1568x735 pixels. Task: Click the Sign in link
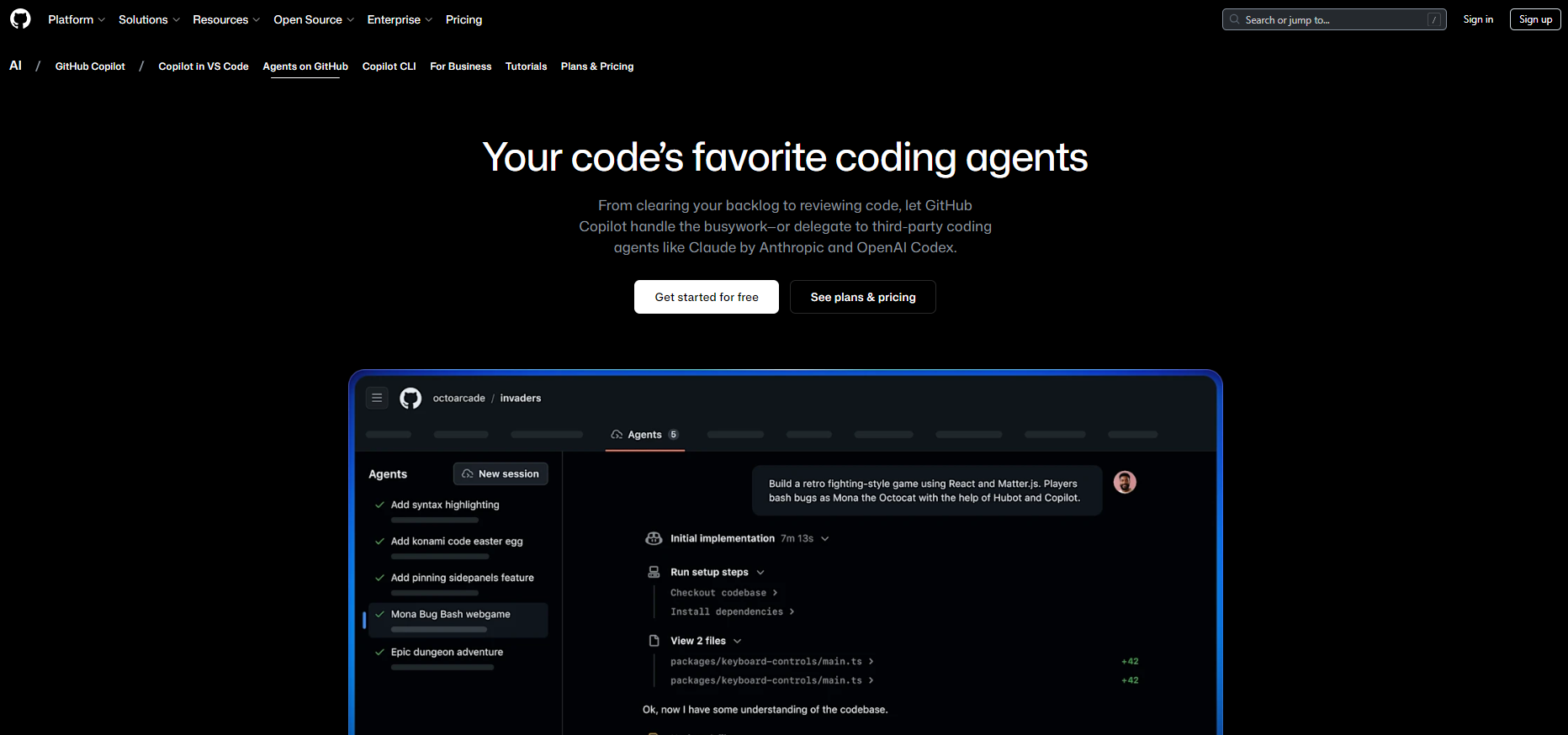point(1478,19)
